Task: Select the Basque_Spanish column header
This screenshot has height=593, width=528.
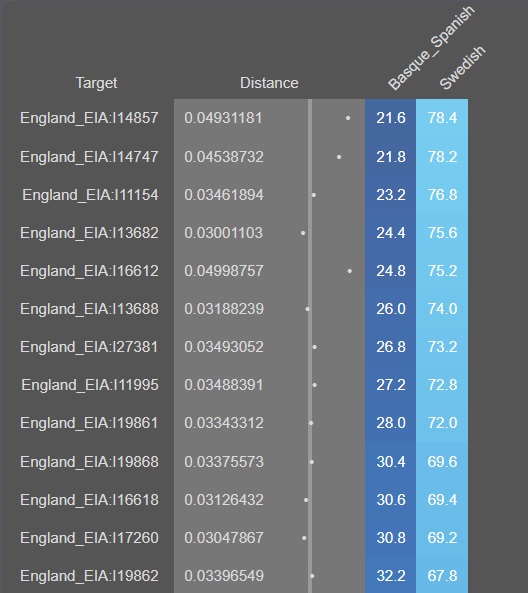Action: pos(431,48)
